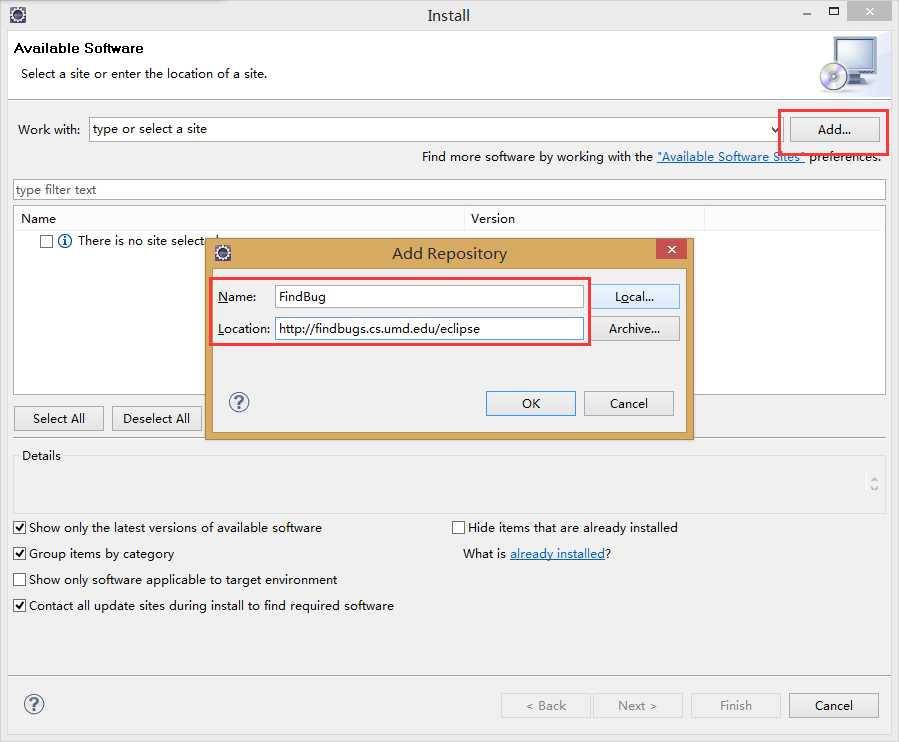Enable 'Show only software applicable to target environment'
The width and height of the screenshot is (899, 742).
click(x=19, y=580)
